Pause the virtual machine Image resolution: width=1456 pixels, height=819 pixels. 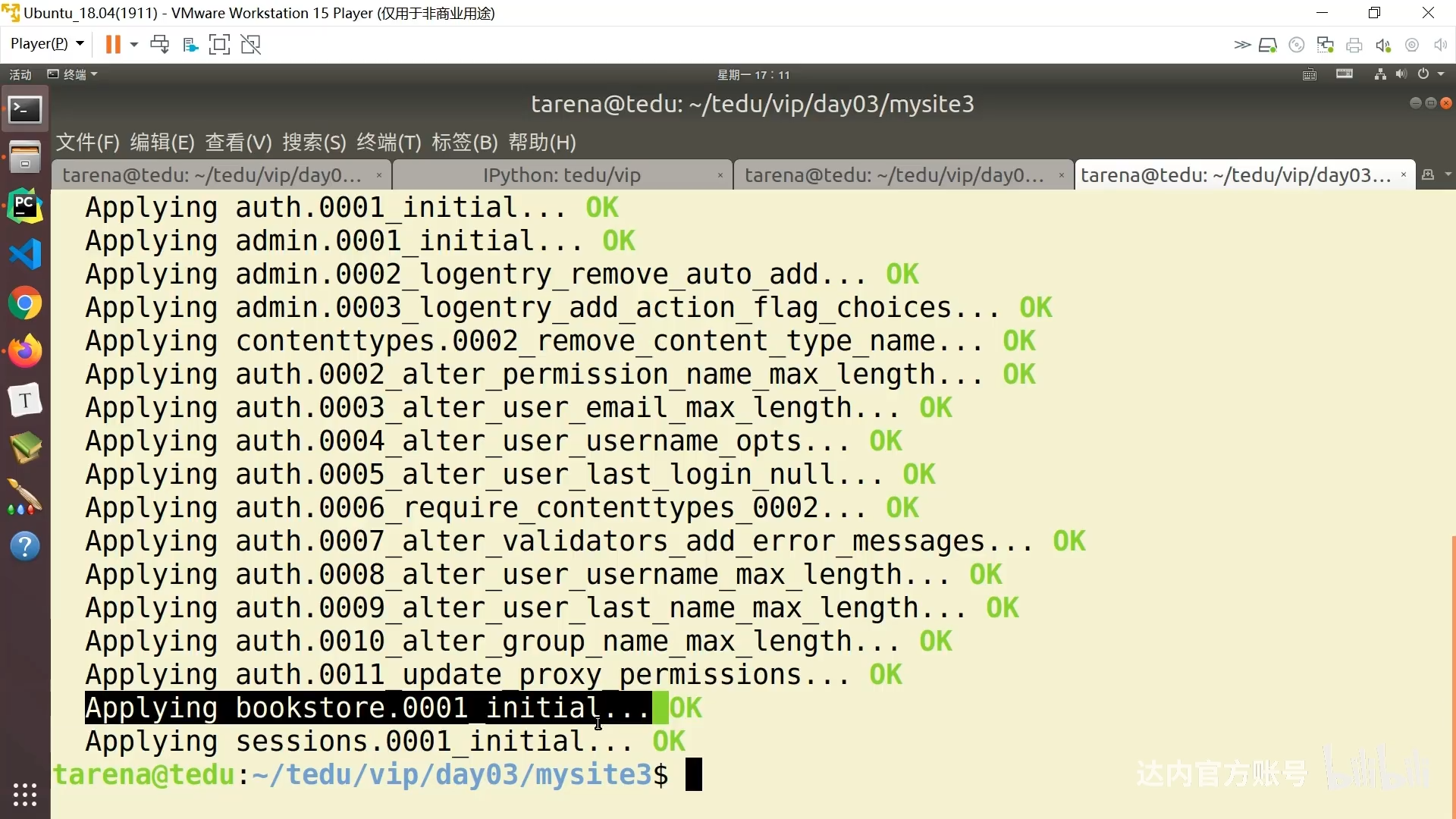click(x=112, y=45)
